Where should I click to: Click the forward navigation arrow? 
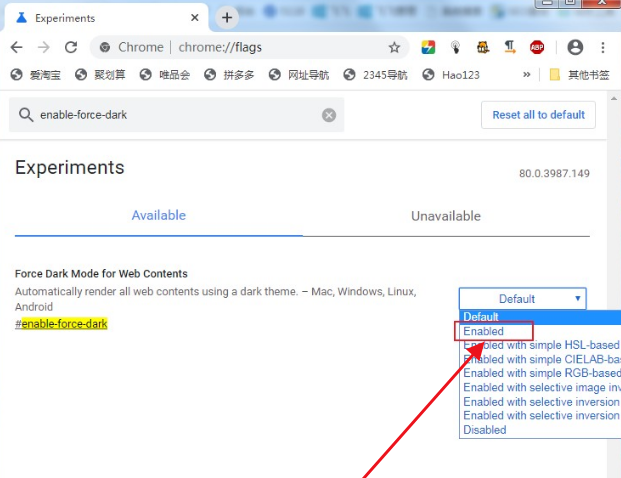tap(44, 48)
